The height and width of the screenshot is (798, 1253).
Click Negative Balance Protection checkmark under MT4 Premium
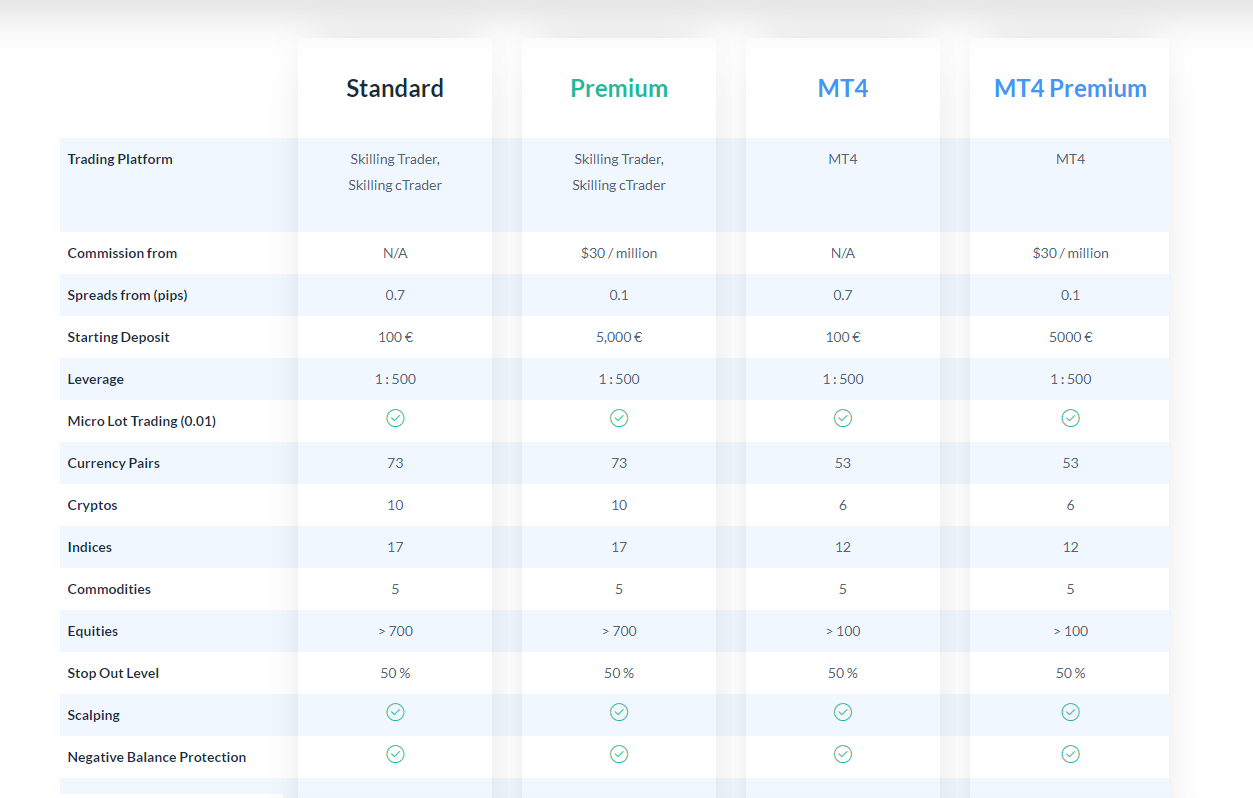[x=1070, y=754]
